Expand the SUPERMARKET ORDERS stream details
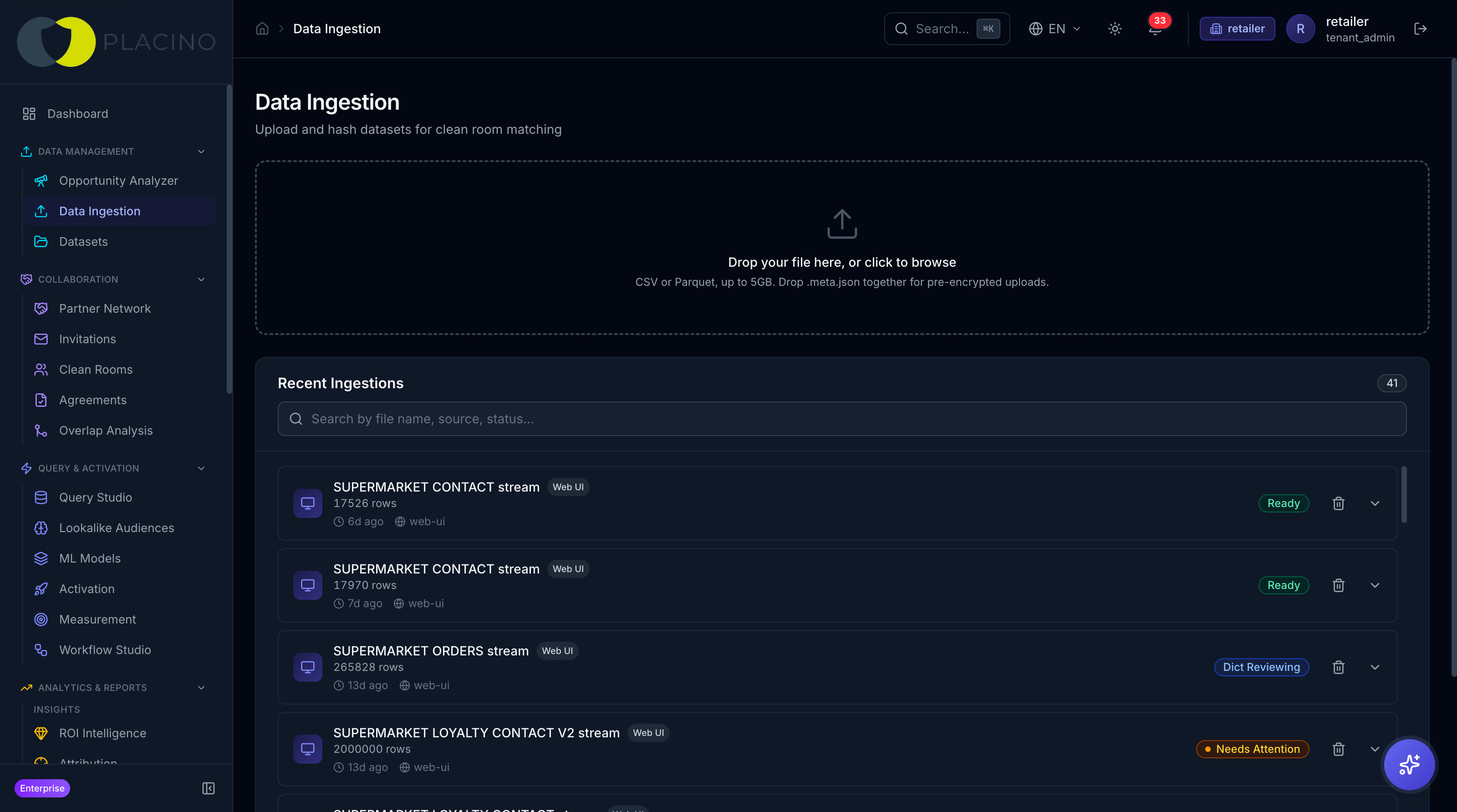This screenshot has width=1457, height=812. 1375,667
